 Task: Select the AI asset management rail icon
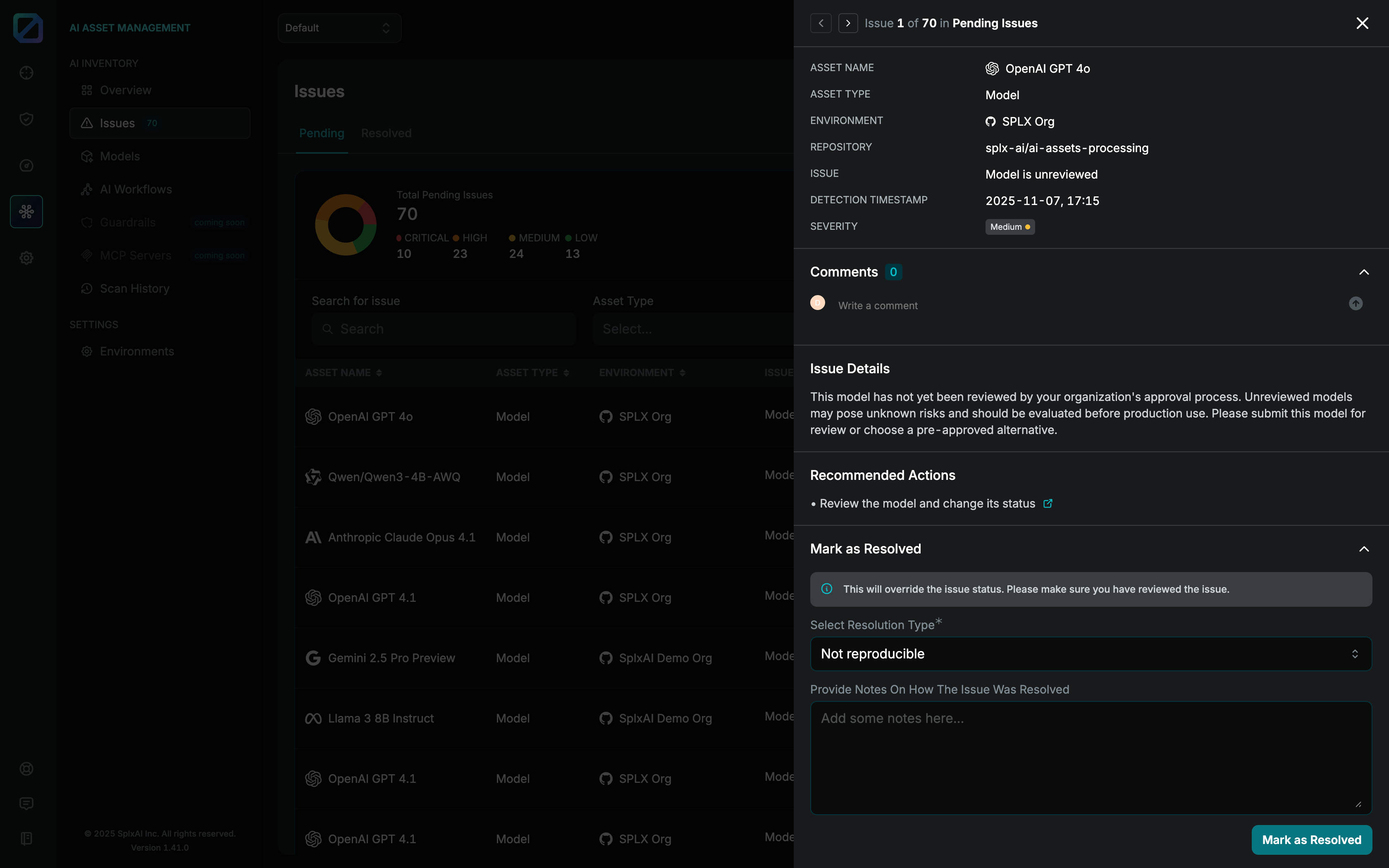pyautogui.click(x=26, y=212)
